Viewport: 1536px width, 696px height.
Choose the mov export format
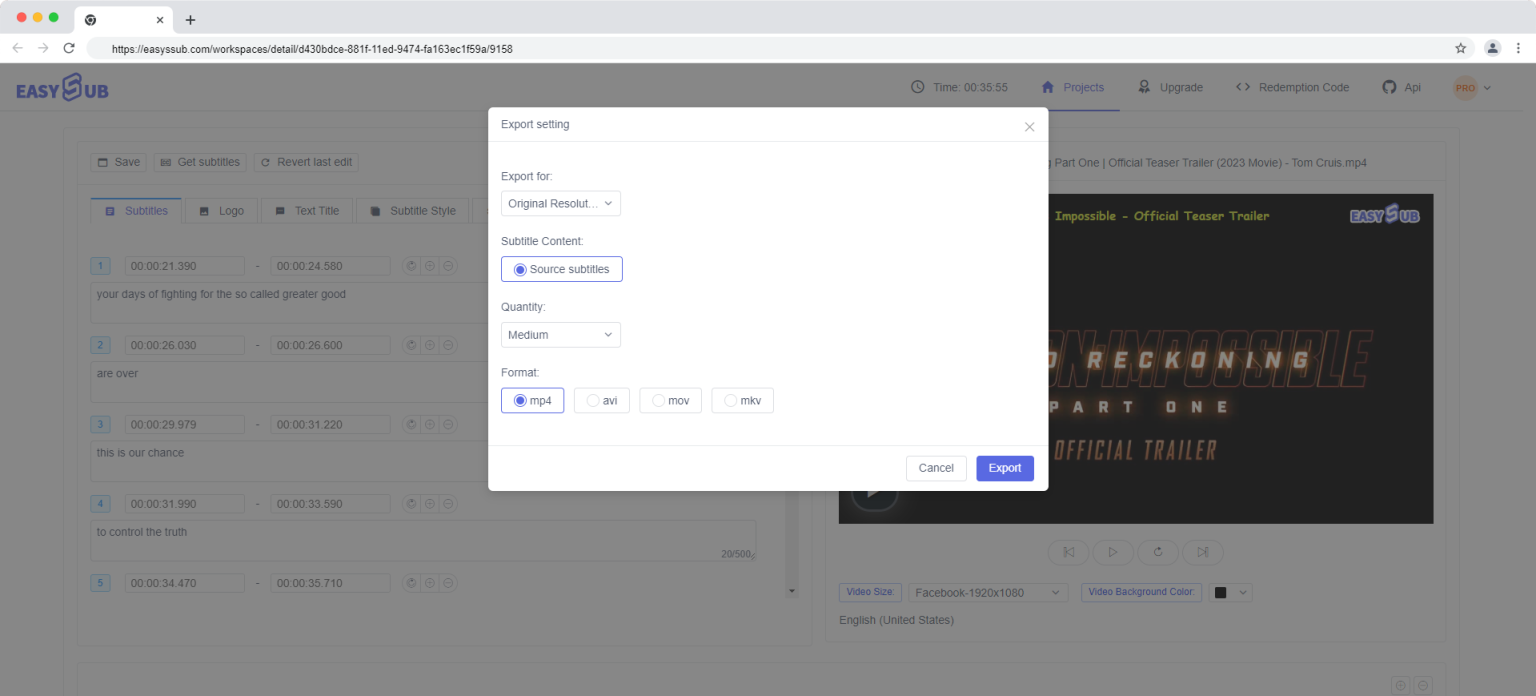pyautogui.click(x=670, y=401)
